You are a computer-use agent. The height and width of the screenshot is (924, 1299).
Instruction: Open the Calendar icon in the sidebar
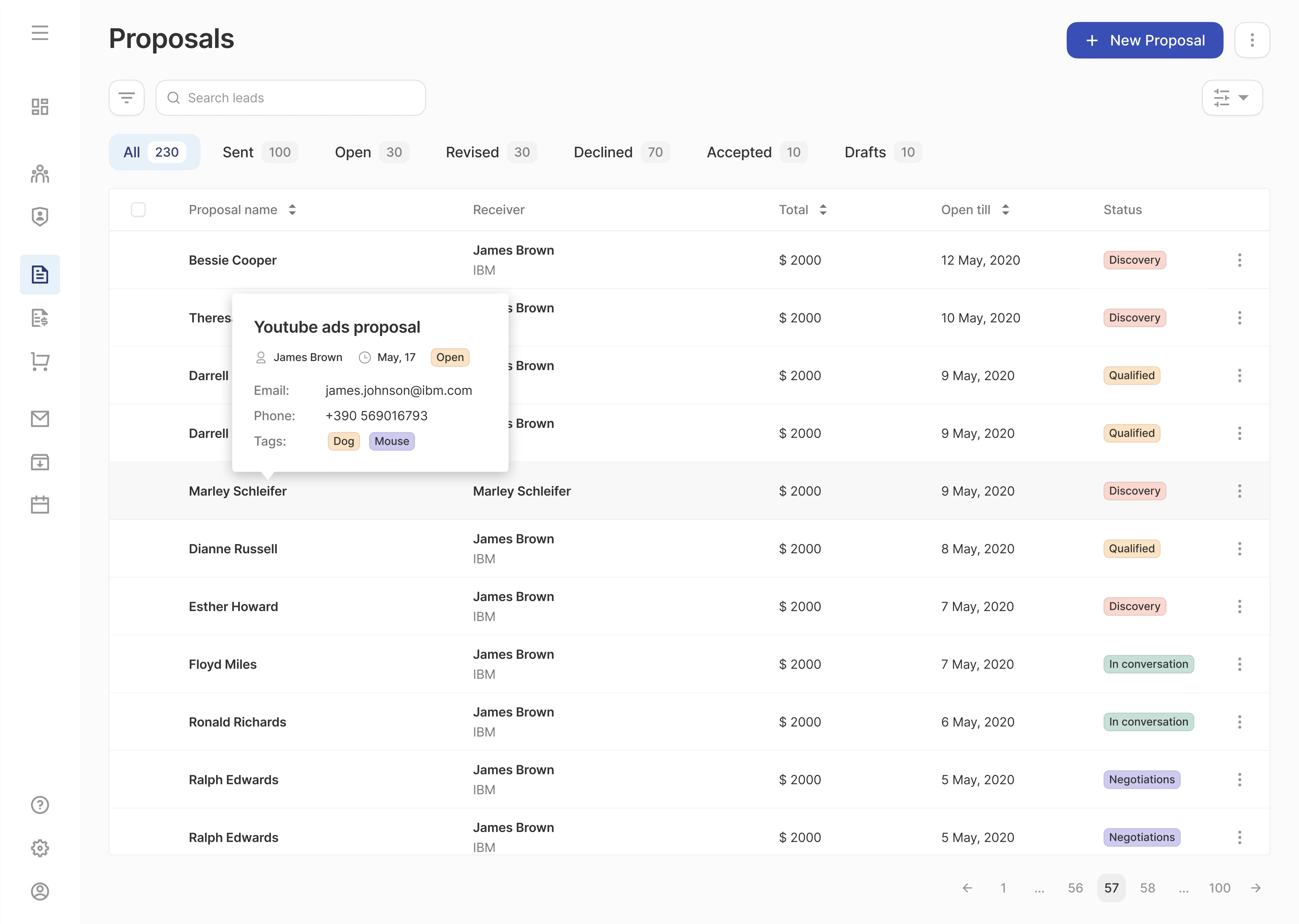pos(40,504)
